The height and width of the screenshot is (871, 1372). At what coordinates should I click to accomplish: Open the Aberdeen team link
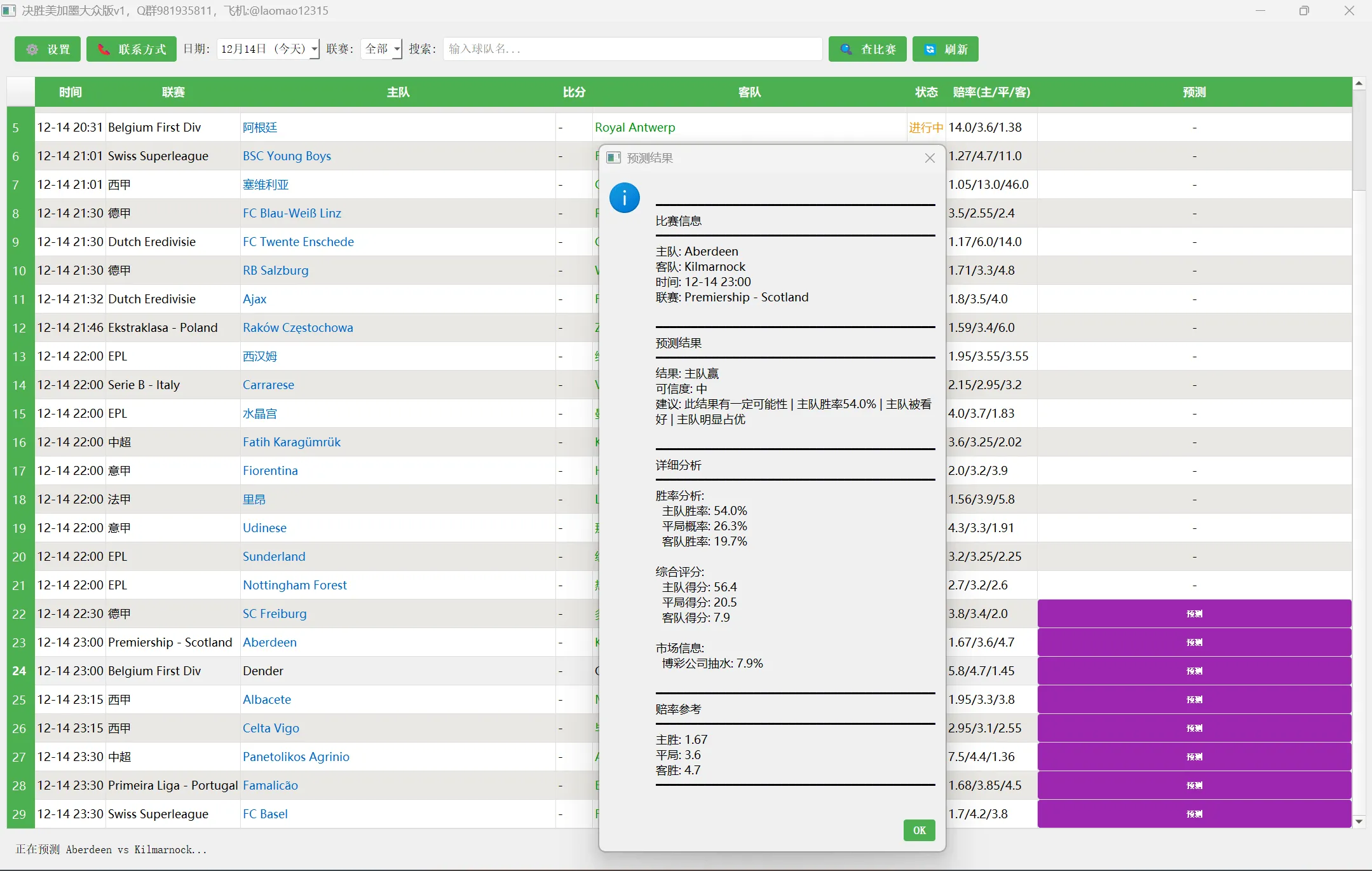(269, 643)
